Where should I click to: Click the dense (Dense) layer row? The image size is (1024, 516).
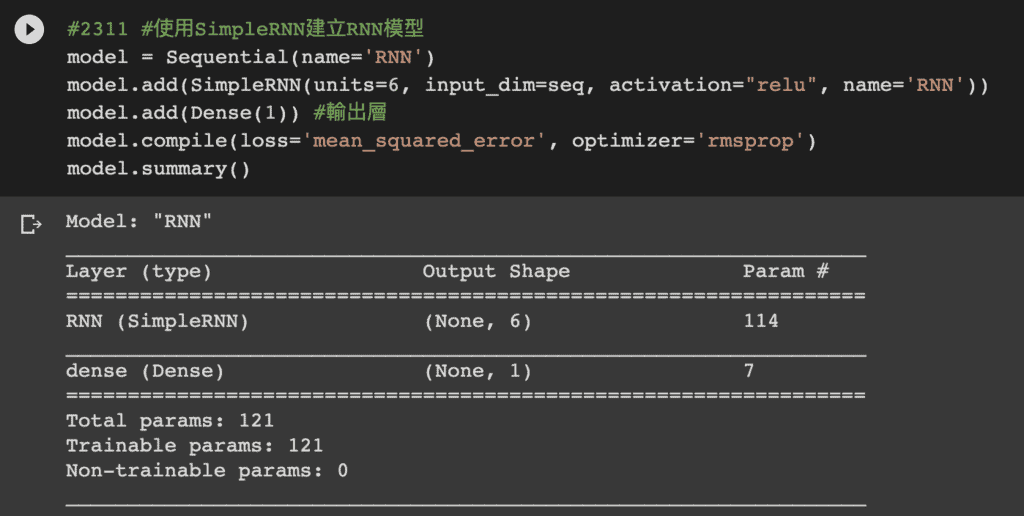click(x=466, y=371)
